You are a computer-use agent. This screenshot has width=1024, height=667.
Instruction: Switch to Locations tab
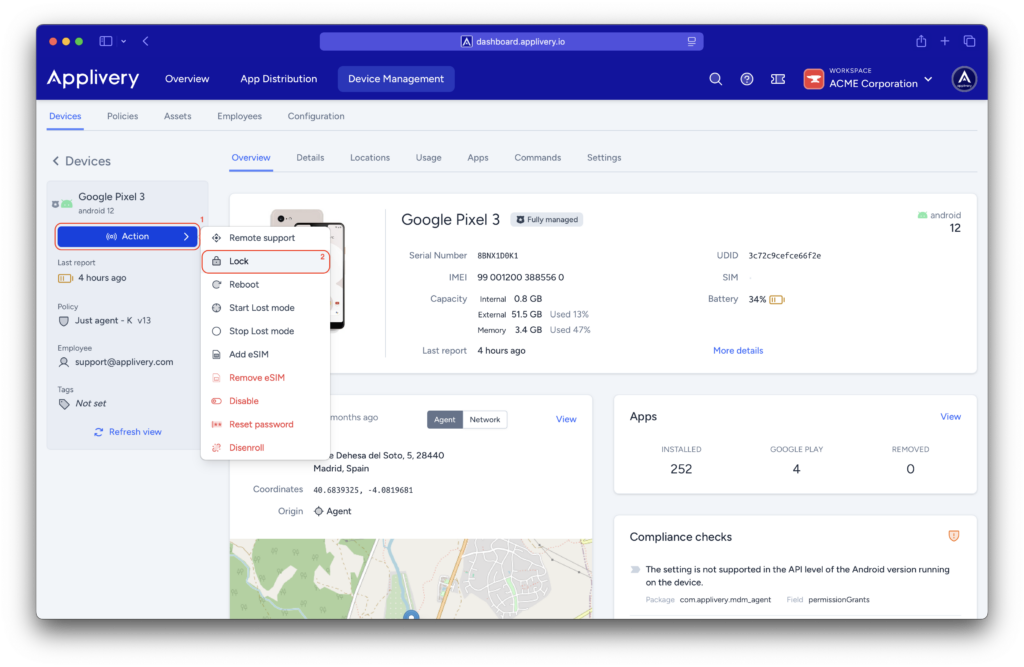(x=370, y=158)
